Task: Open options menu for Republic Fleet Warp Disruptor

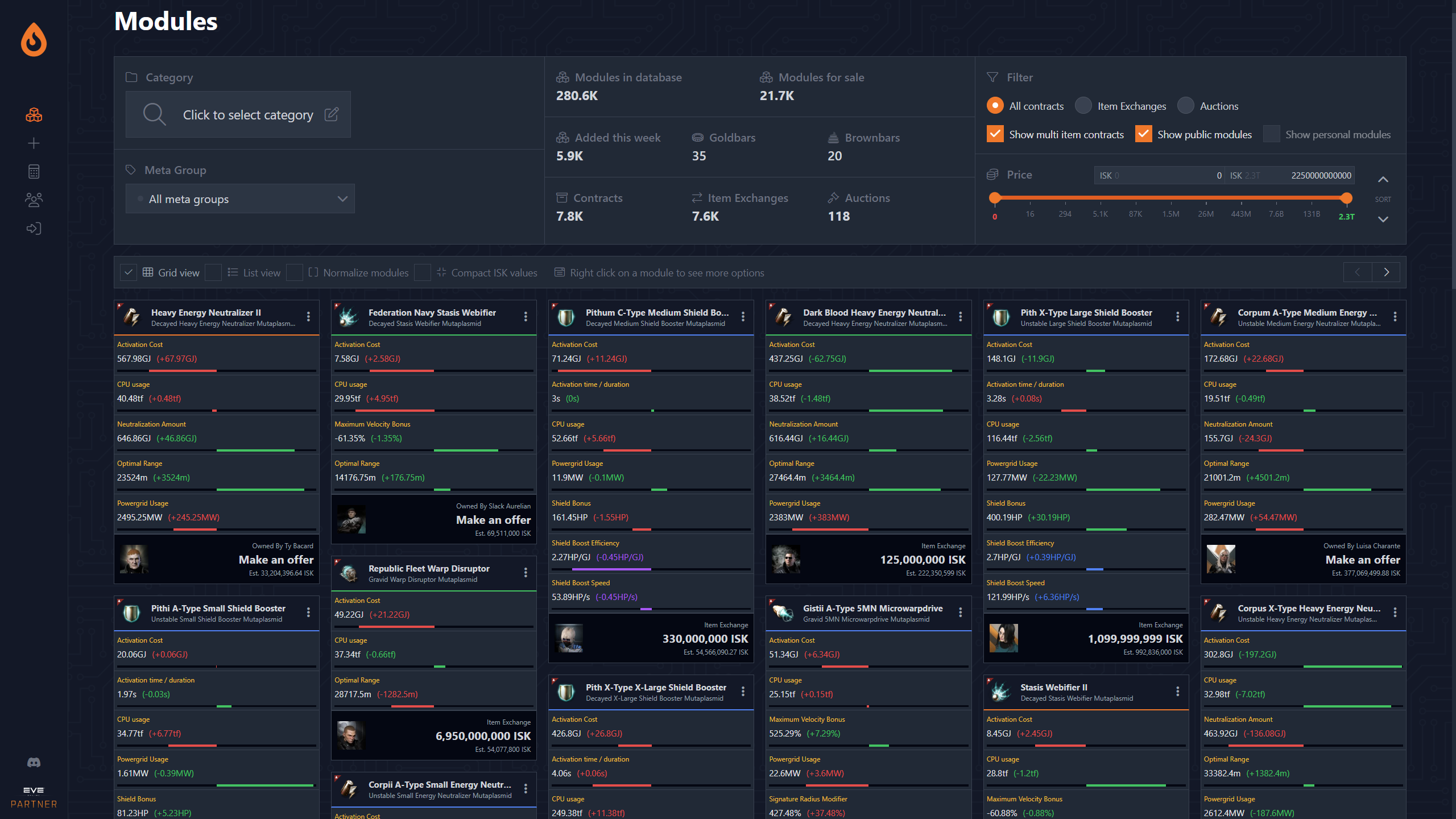Action: 526,572
